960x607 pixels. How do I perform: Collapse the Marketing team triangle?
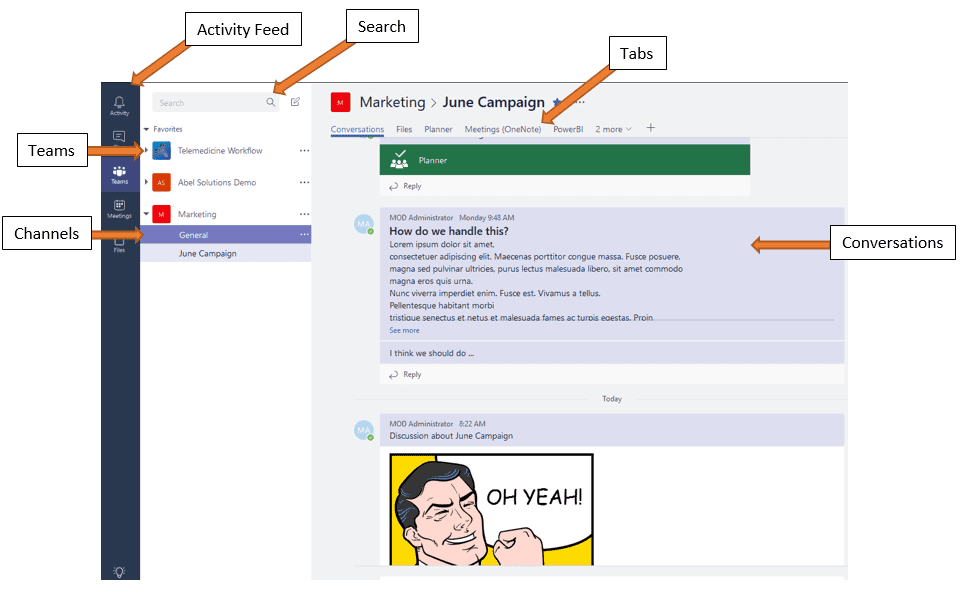coord(146,214)
